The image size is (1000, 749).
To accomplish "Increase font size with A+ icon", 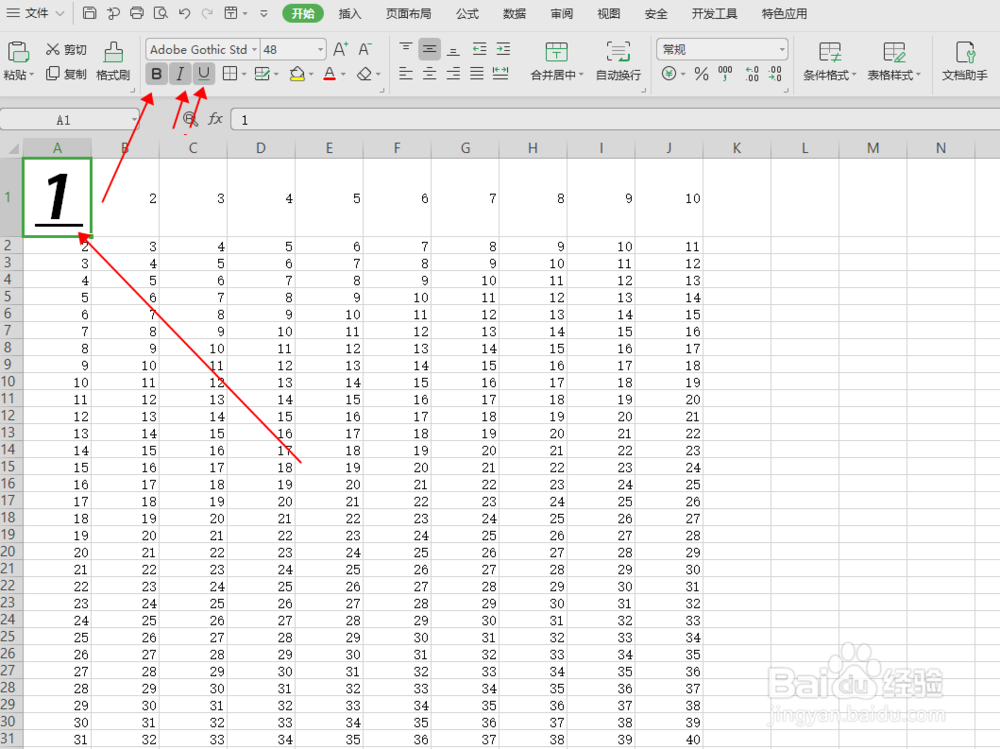I will point(341,49).
